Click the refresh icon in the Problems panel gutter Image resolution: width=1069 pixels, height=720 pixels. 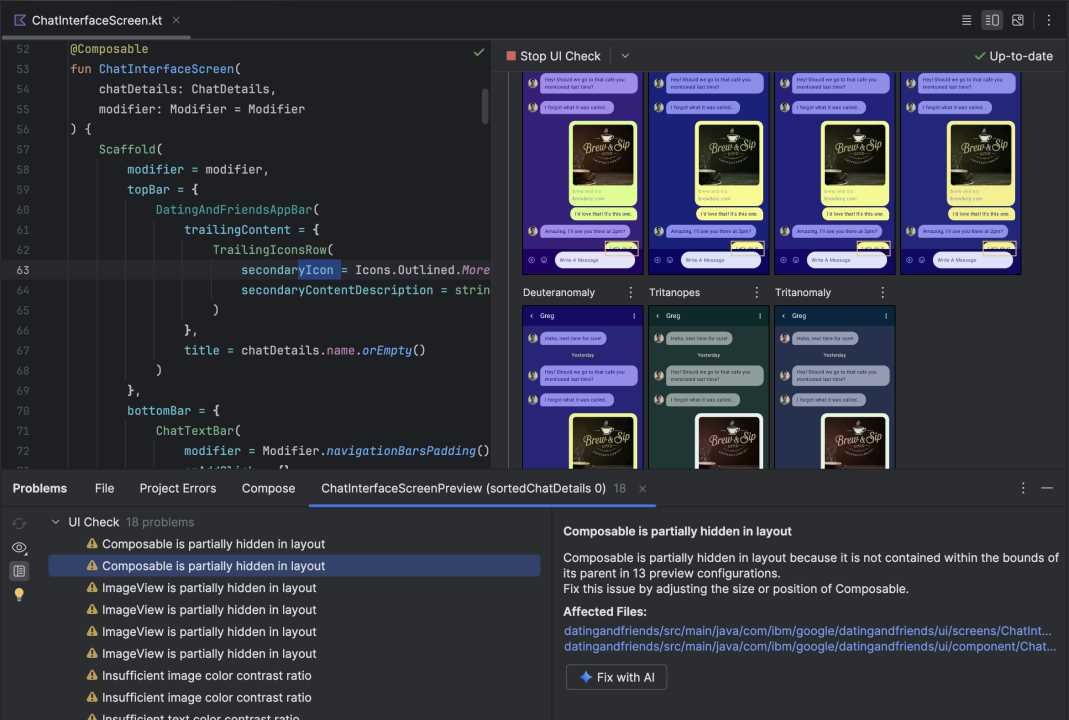pyautogui.click(x=19, y=521)
